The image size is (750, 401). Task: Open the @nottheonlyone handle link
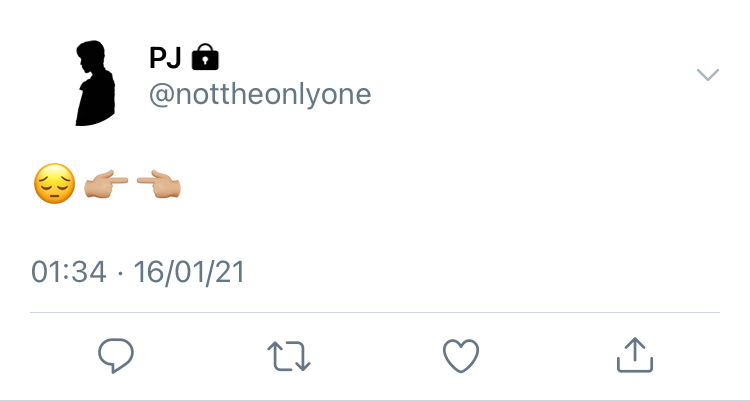click(260, 95)
